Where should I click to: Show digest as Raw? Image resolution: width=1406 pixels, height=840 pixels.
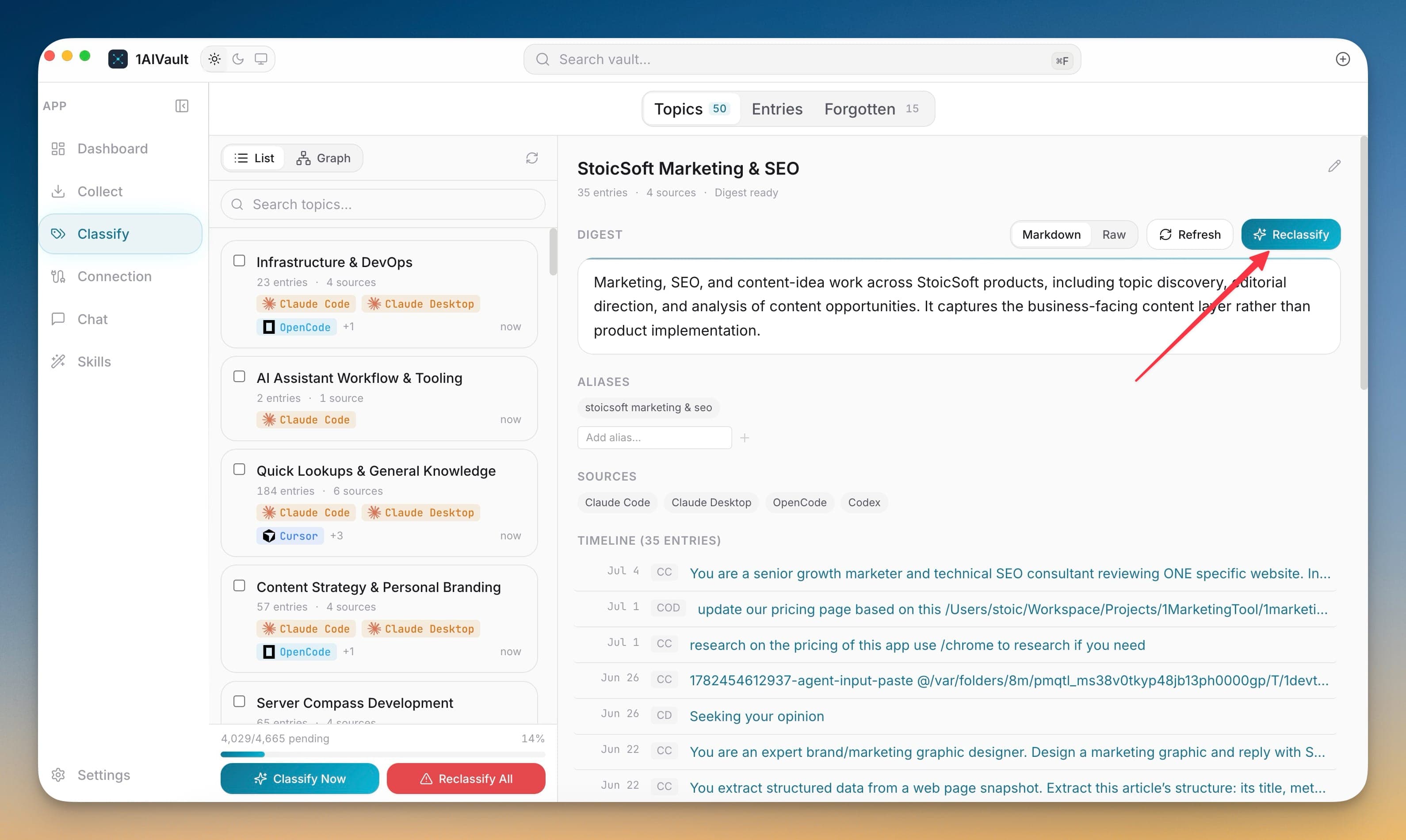(1113, 234)
